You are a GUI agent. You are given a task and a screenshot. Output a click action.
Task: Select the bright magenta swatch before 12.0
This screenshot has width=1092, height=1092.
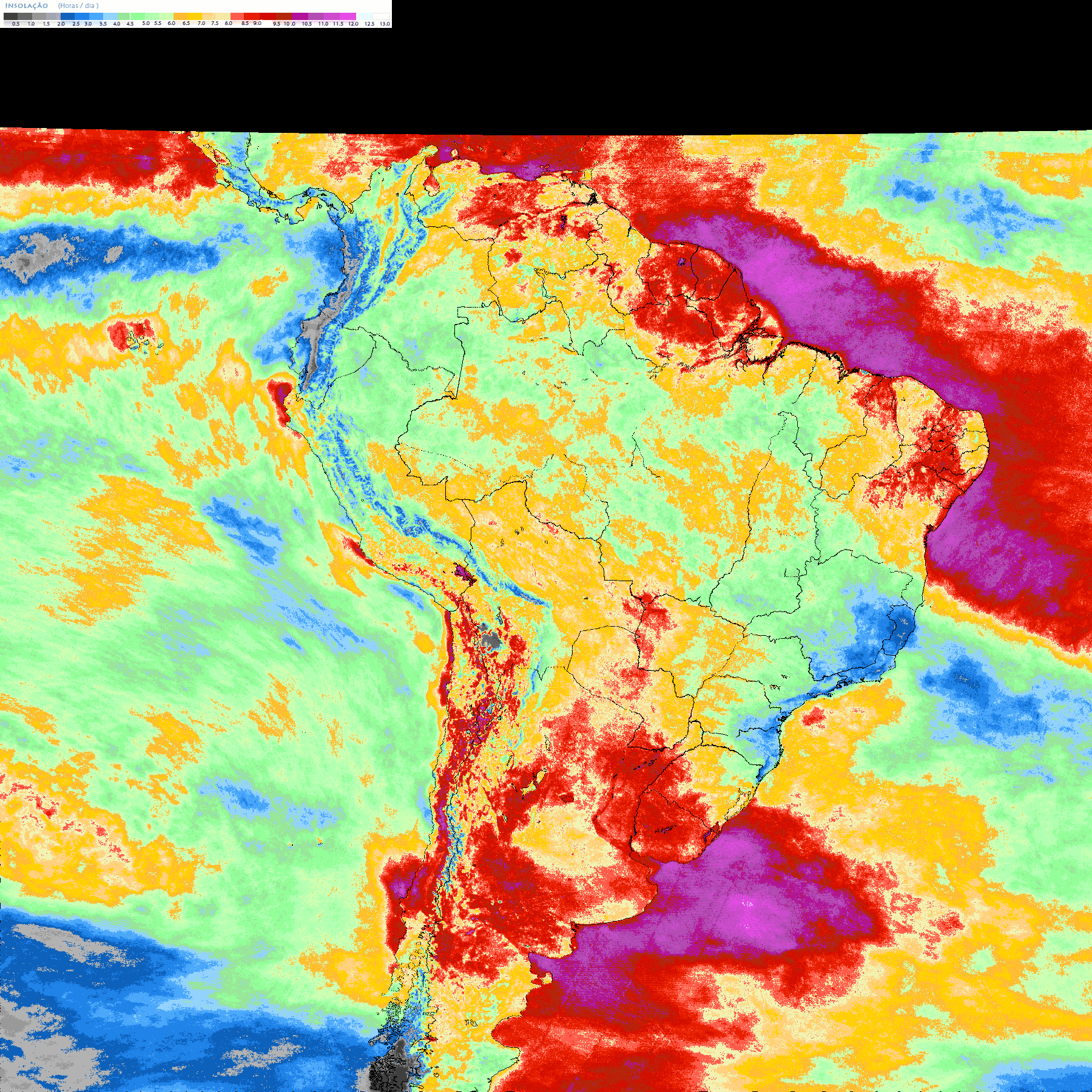click(x=348, y=16)
